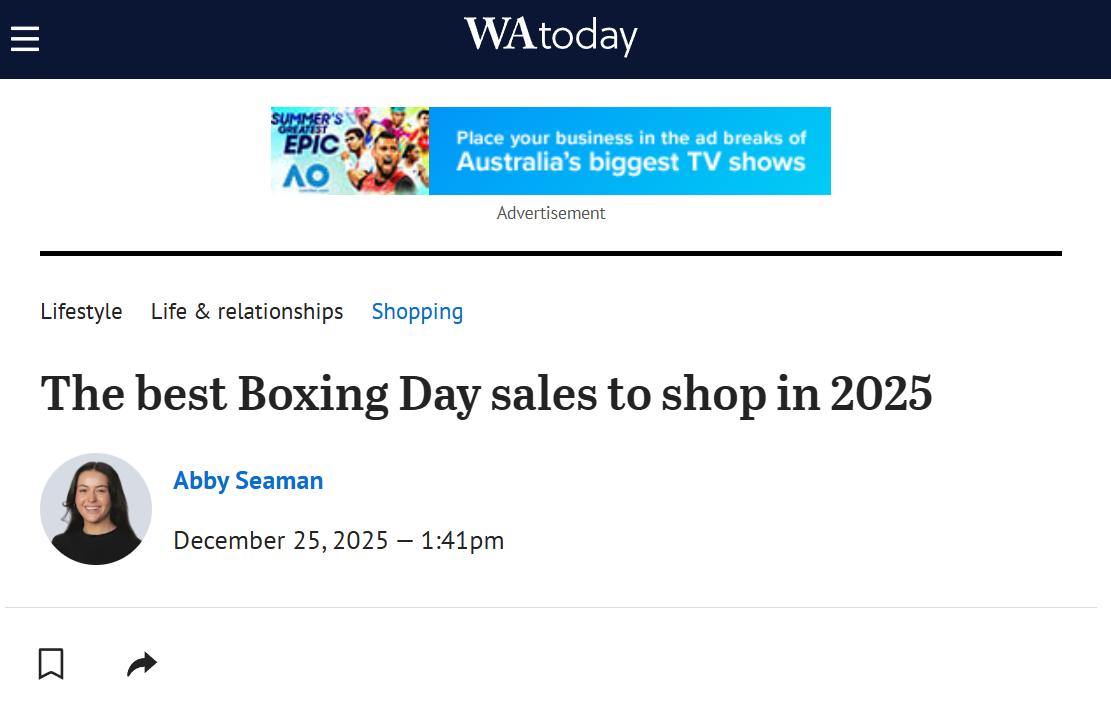
Task: Click "Place your business" ad text line
Action: 631,138
